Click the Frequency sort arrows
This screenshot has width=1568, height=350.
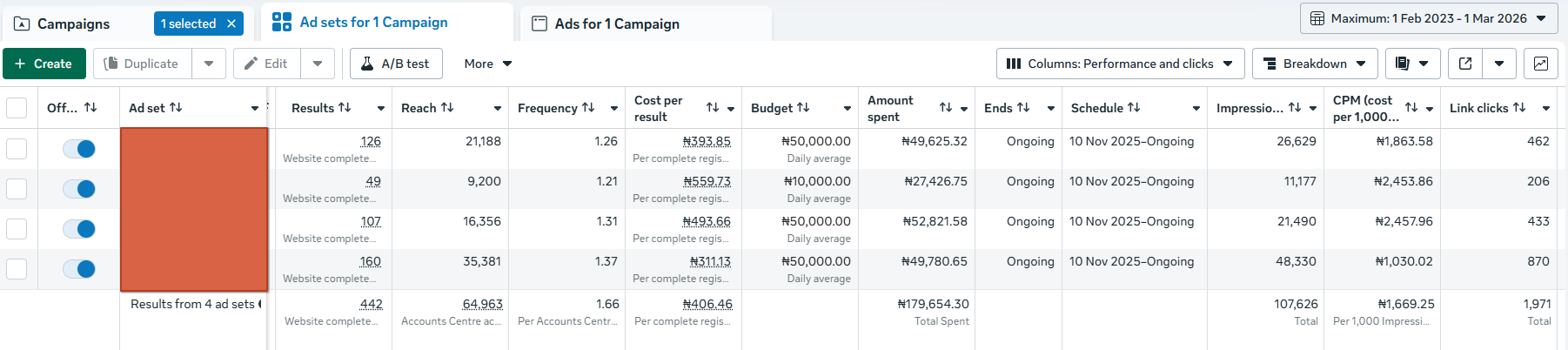coord(588,108)
